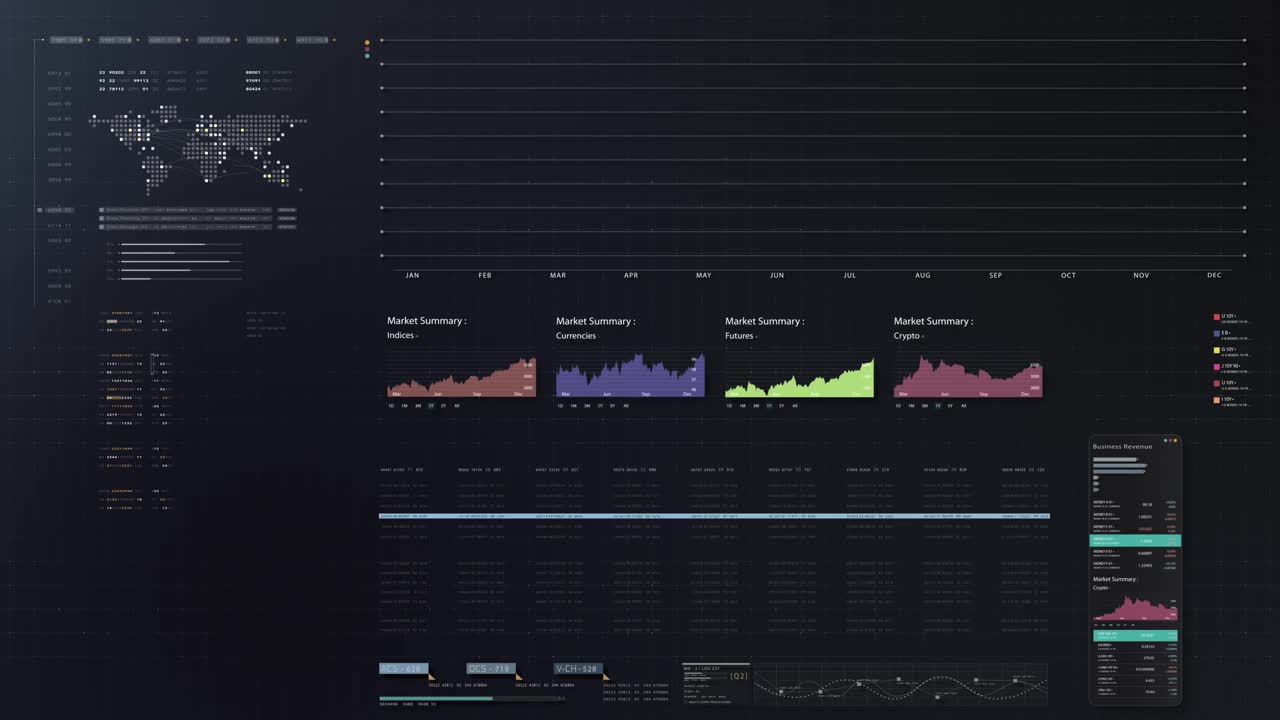Viewport: 1280px width, 720px height.
Task: Click the Currencies area chart
Action: [x=630, y=376]
